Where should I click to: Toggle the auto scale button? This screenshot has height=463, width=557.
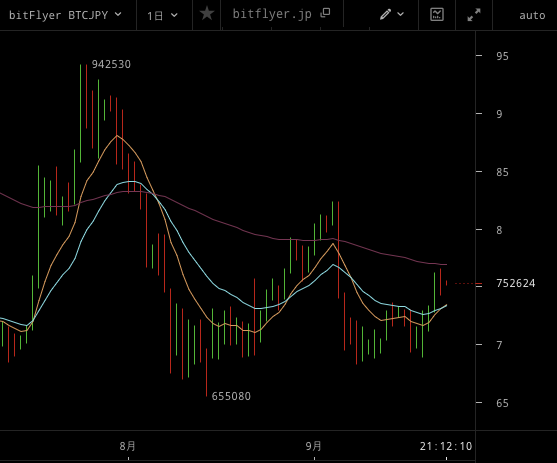(532, 15)
